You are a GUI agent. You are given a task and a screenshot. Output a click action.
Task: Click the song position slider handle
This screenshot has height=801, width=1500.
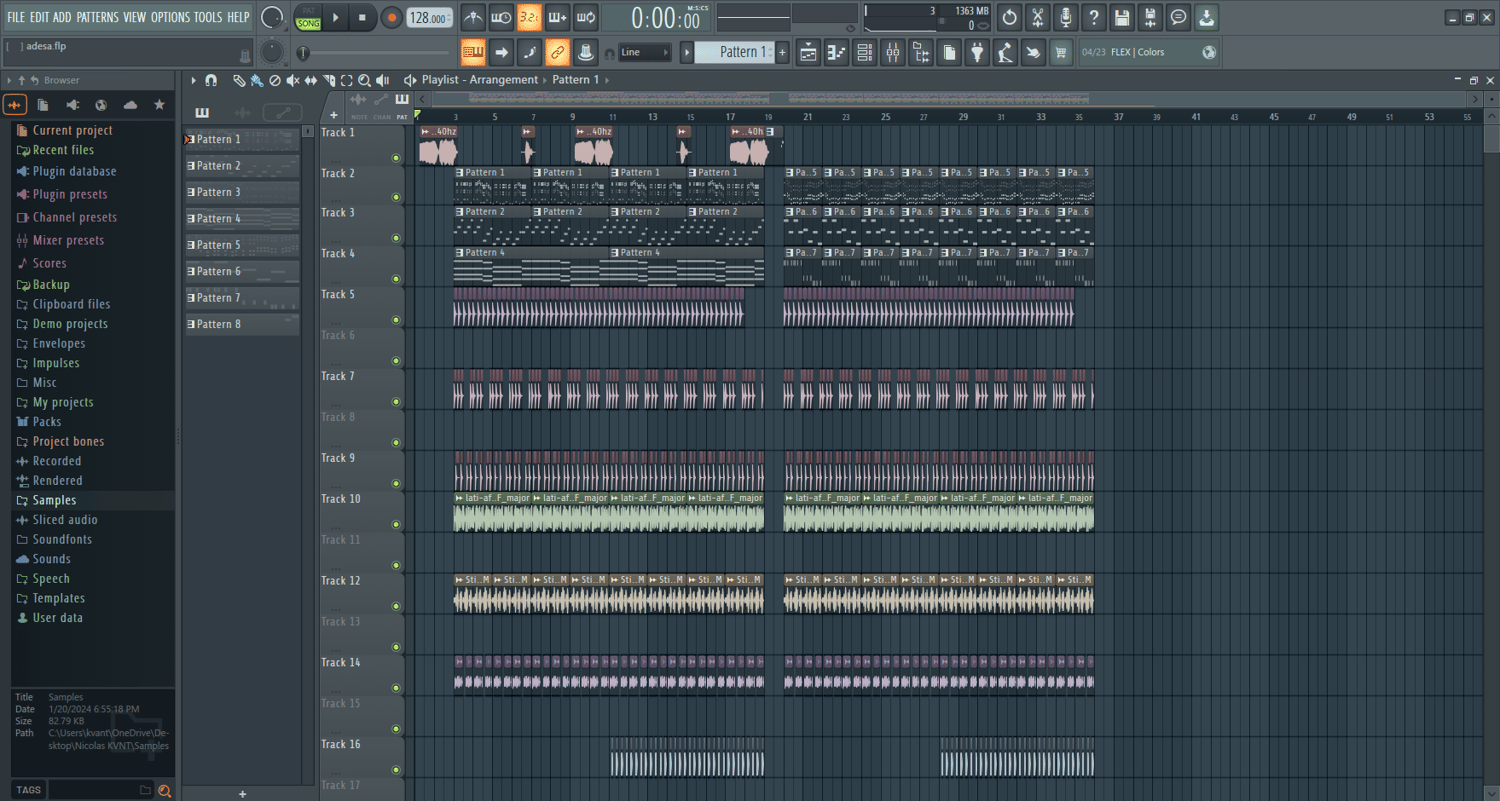point(303,53)
